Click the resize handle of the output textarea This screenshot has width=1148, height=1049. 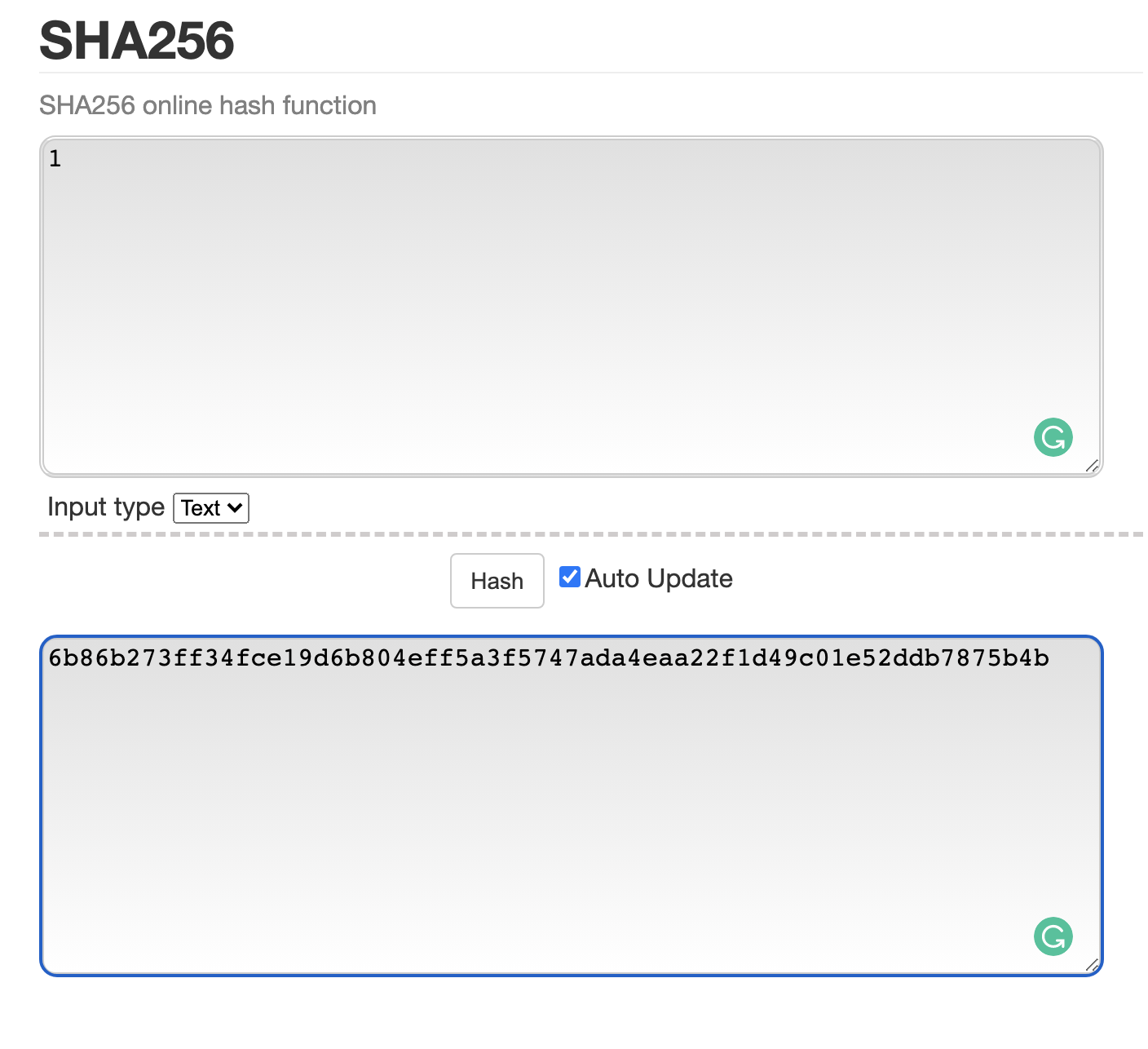coord(1093,964)
